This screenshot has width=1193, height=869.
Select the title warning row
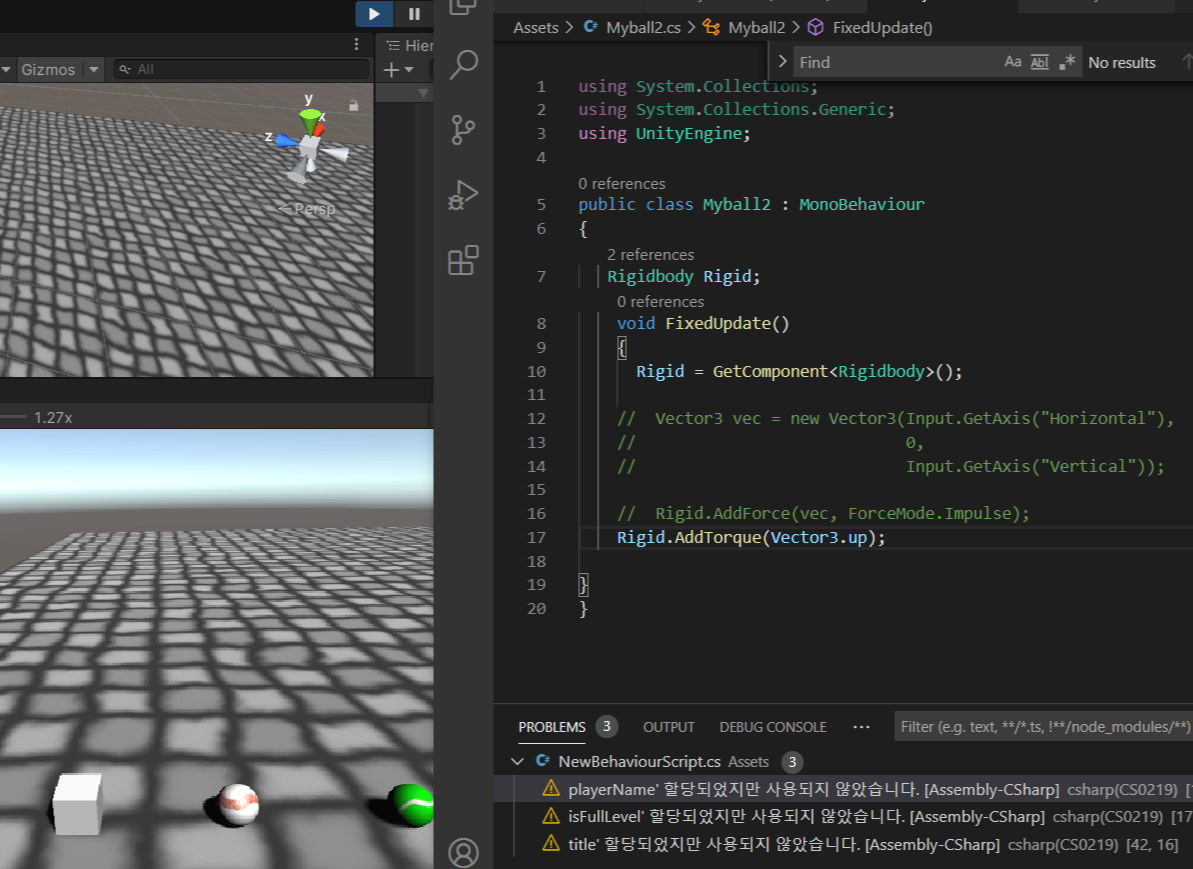click(843, 844)
